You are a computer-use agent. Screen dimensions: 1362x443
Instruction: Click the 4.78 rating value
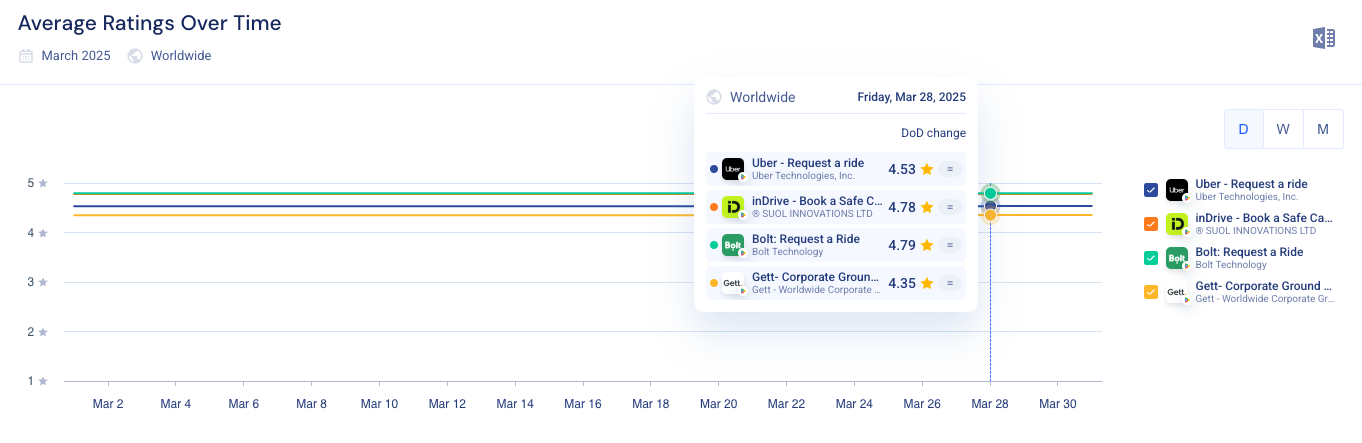(902, 207)
